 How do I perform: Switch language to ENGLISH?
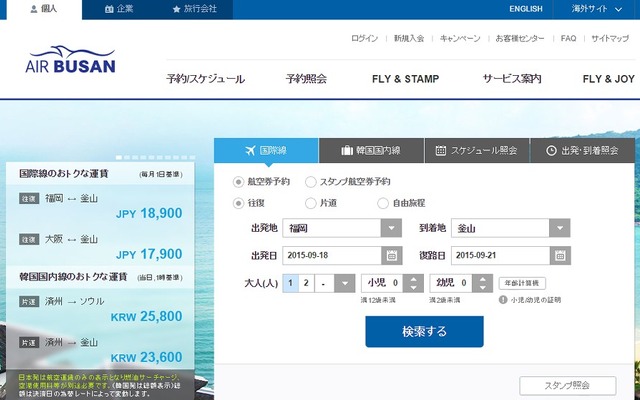click(x=526, y=9)
